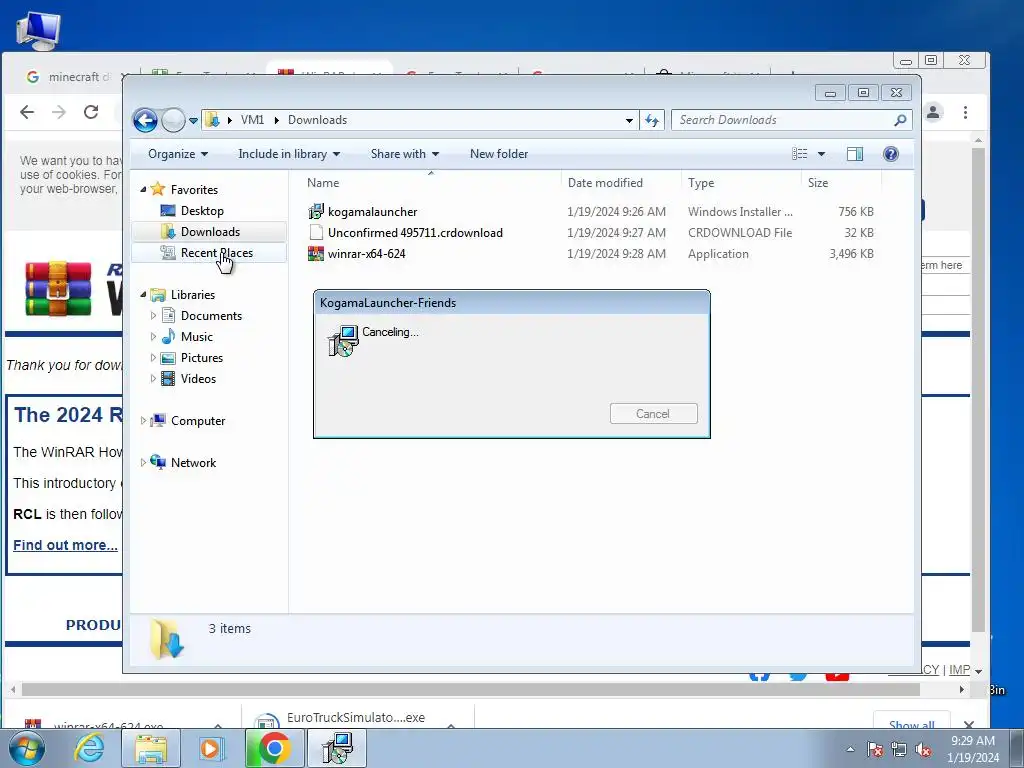Expand the Network node
The height and width of the screenshot is (768, 1024).
[x=144, y=462]
